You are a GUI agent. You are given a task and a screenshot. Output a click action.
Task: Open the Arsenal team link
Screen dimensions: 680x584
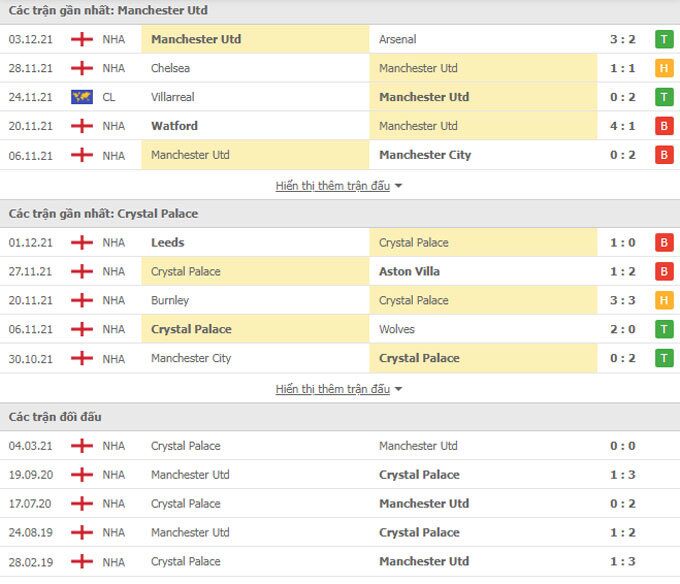(398, 40)
